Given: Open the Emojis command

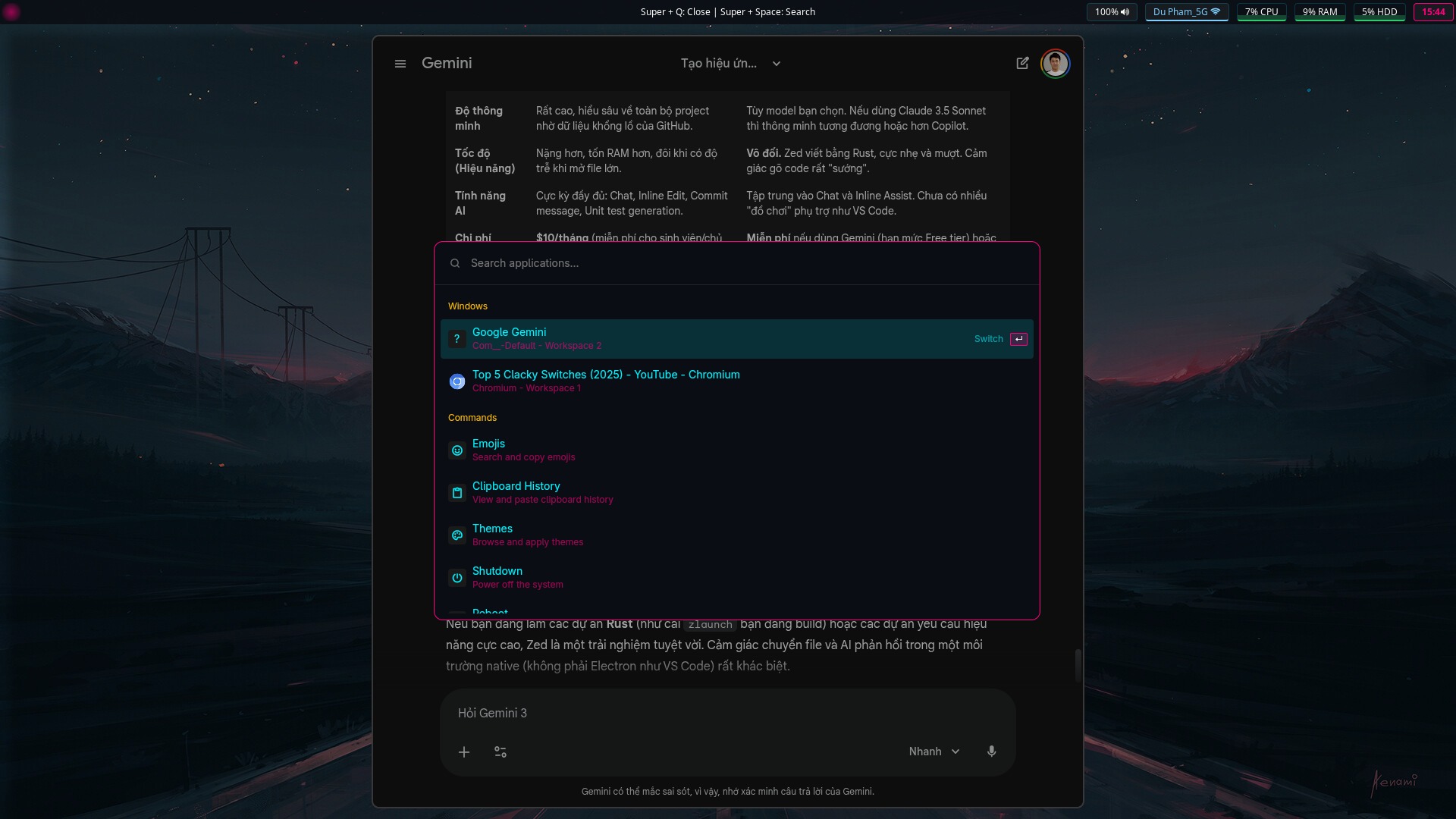Looking at the screenshot, I should [x=736, y=450].
